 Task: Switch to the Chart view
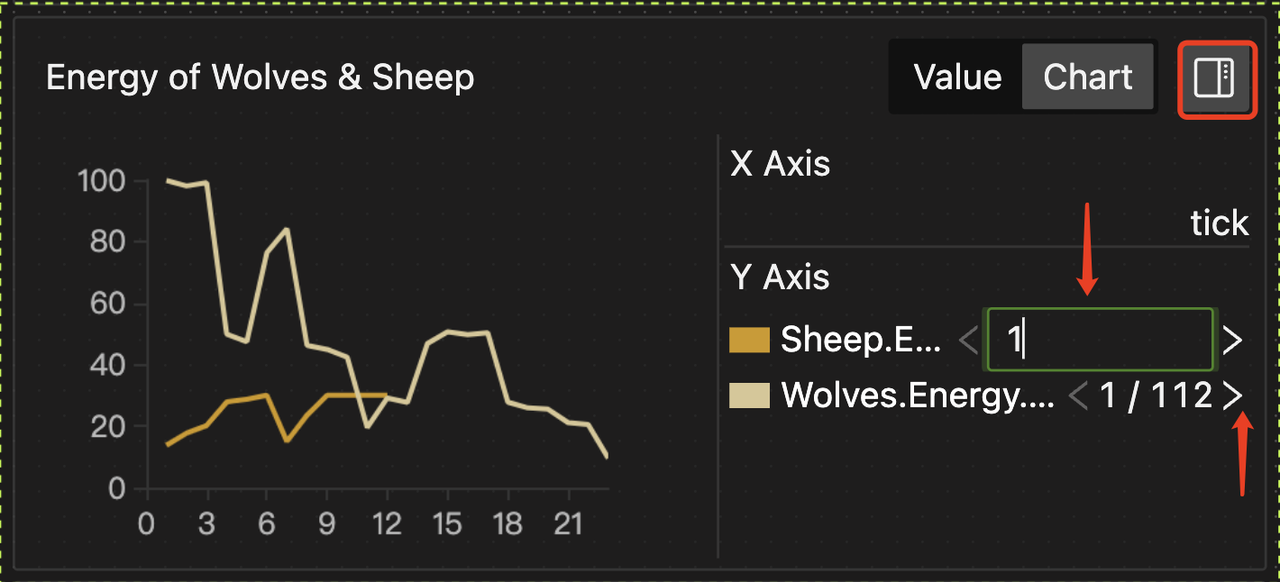point(1088,78)
